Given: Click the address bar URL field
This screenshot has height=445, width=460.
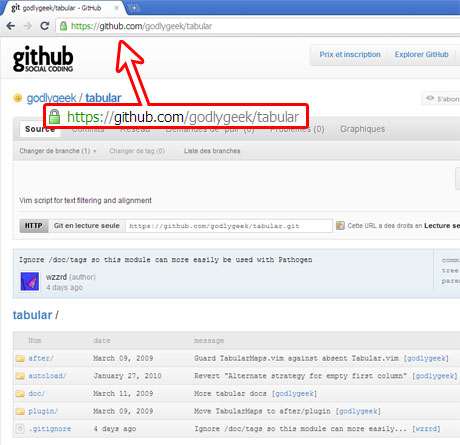Looking at the screenshot, I should click(258, 26).
